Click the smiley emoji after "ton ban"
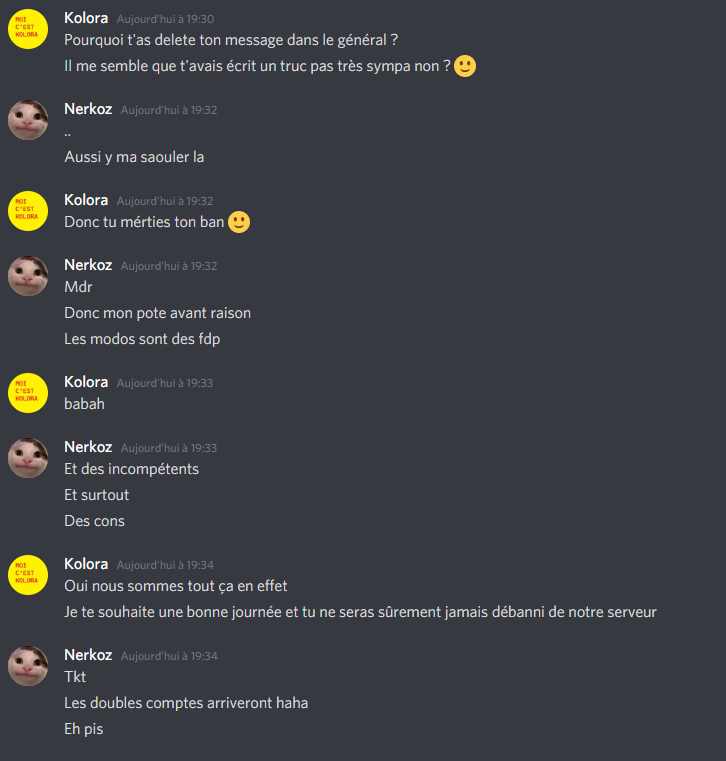 (239, 222)
